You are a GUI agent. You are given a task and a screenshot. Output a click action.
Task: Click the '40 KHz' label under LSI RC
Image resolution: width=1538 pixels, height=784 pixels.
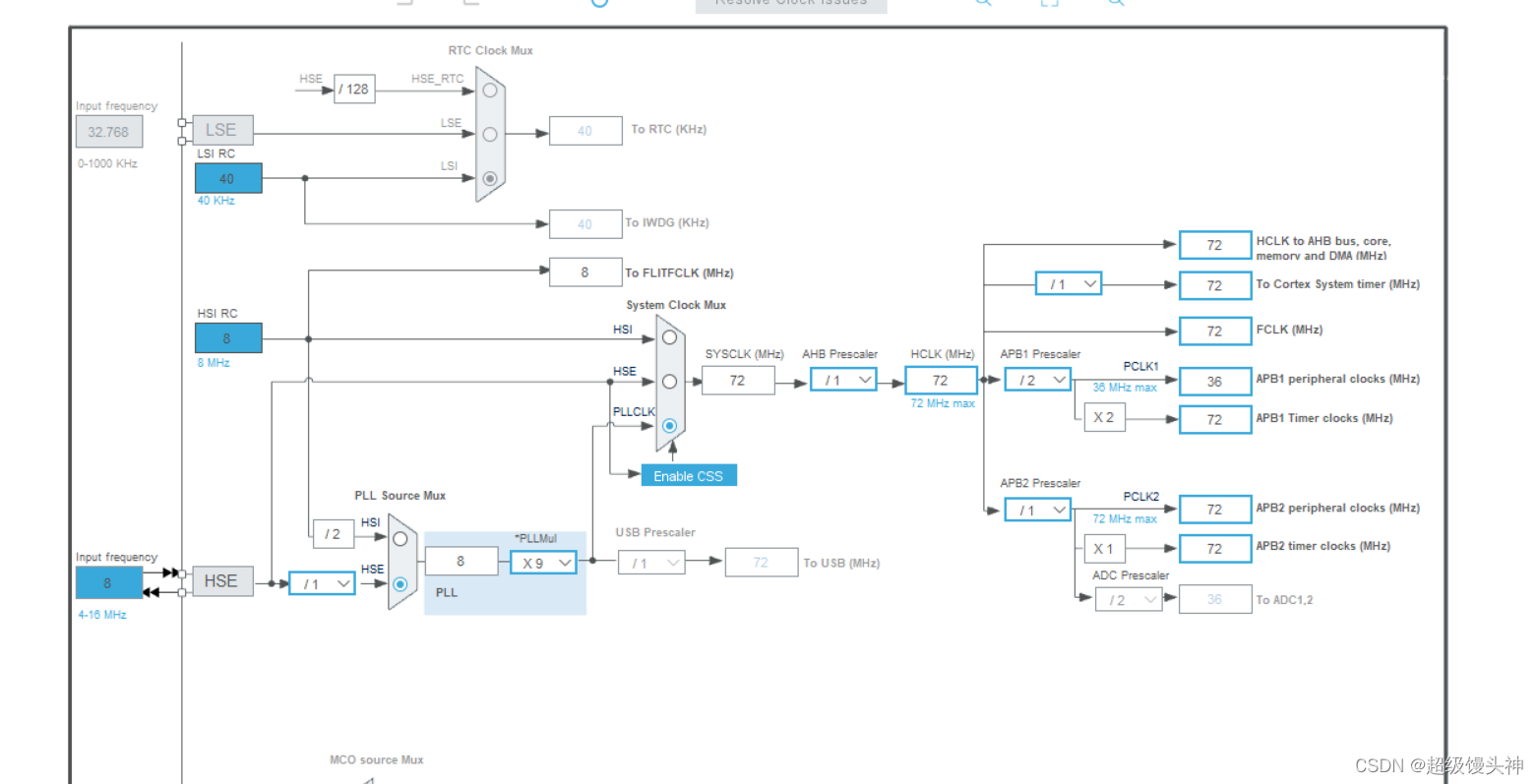[216, 201]
